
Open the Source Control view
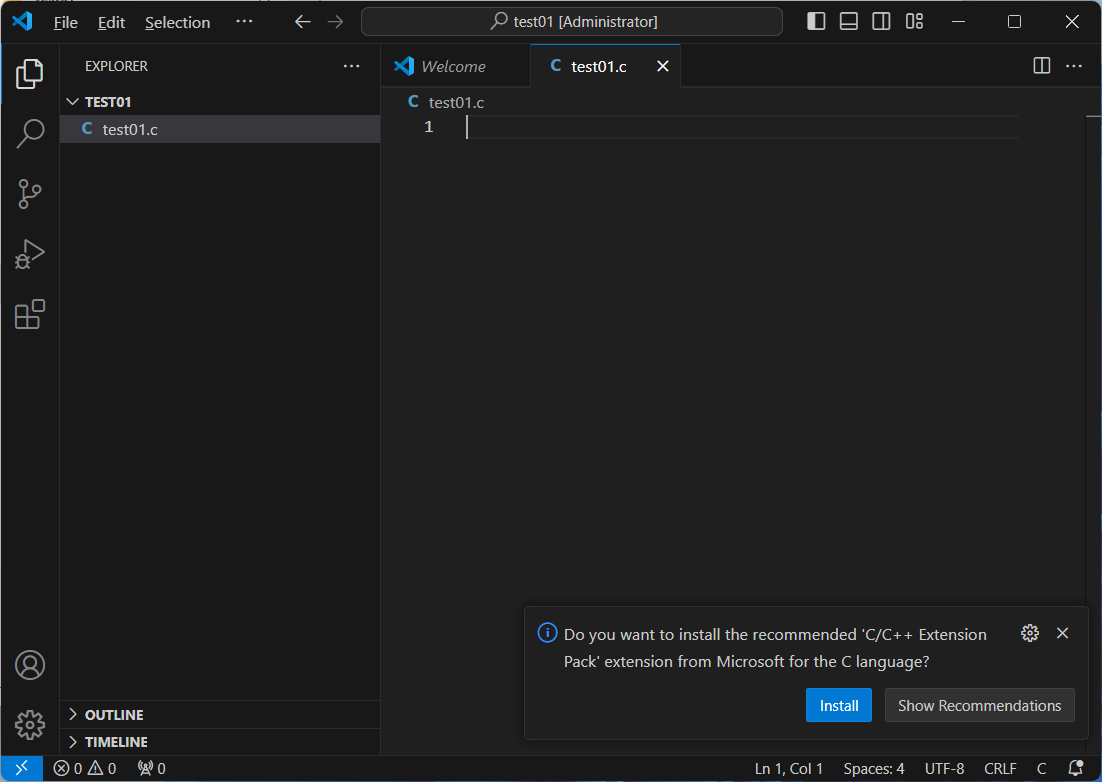30,194
